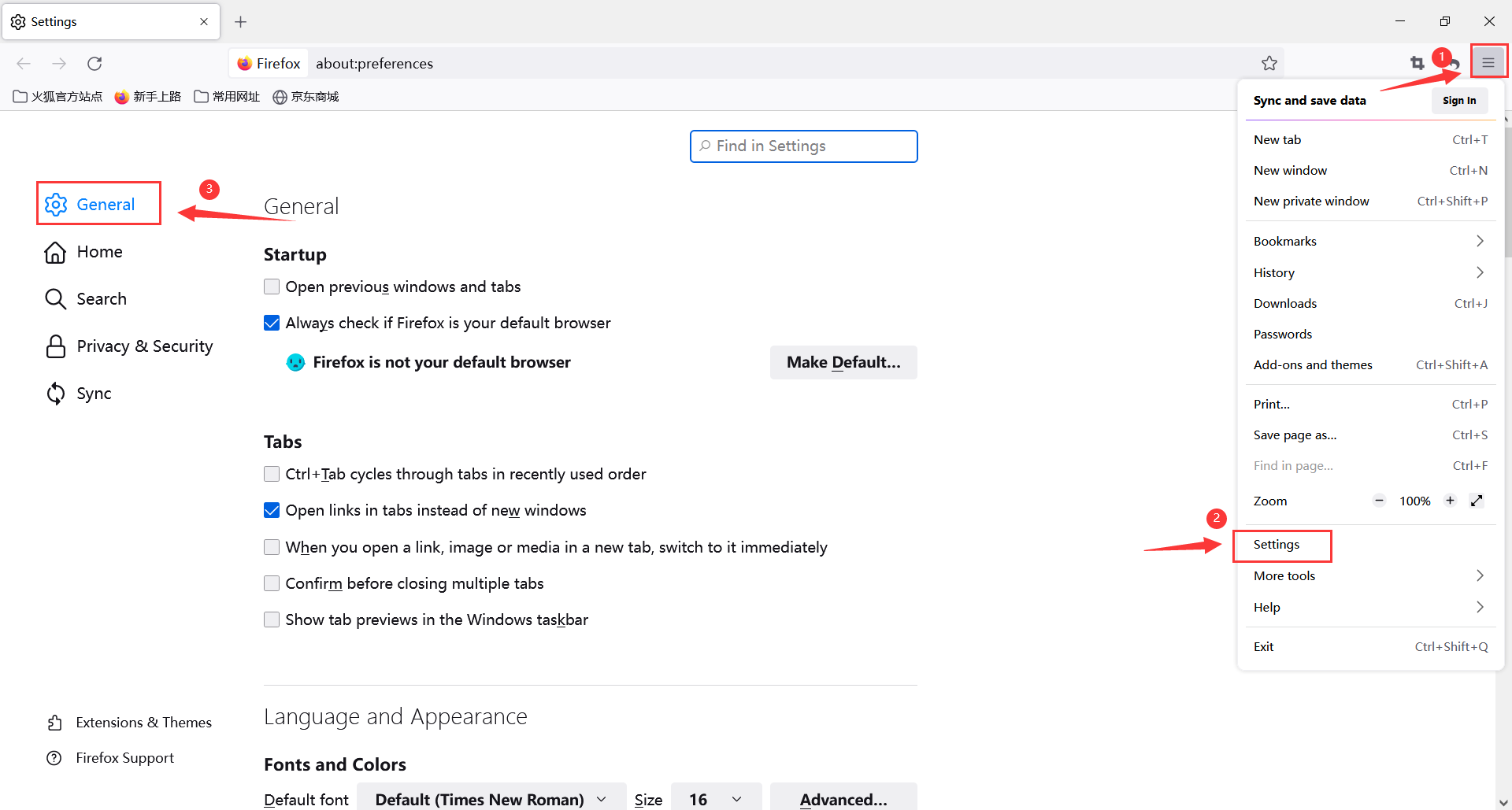Screen dimensions: 1512x810
Task: Open the Default font dropdown
Action: coord(491,799)
